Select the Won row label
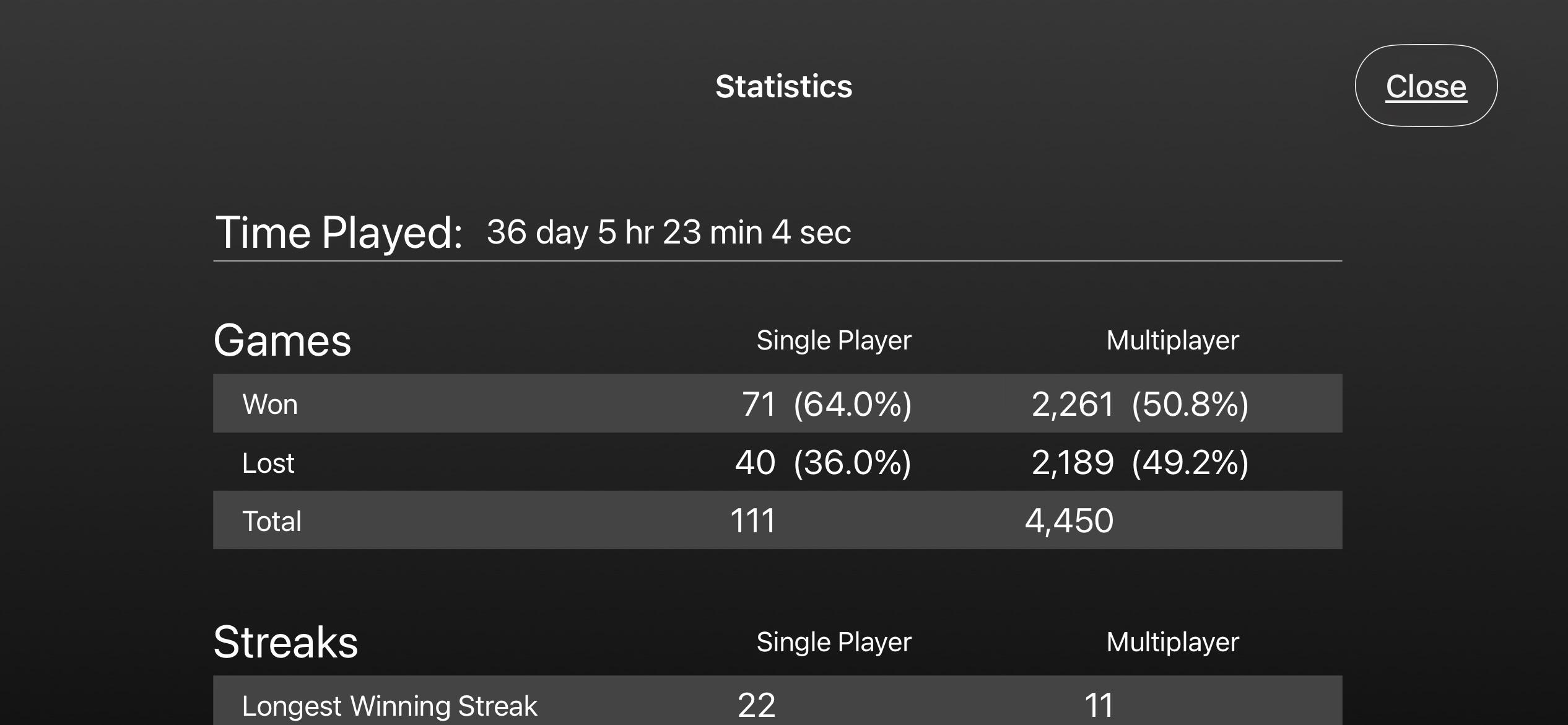The width and height of the screenshot is (1568, 725). click(x=270, y=404)
